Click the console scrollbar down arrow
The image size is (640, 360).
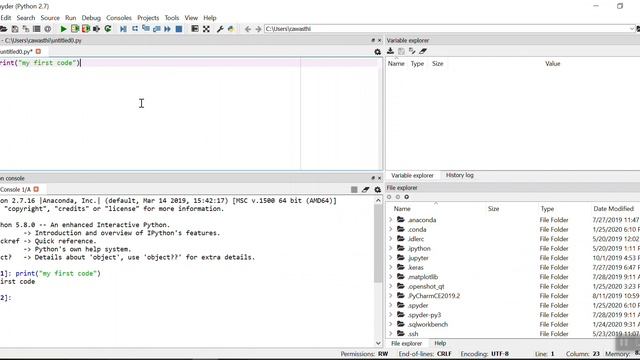click(x=378, y=343)
